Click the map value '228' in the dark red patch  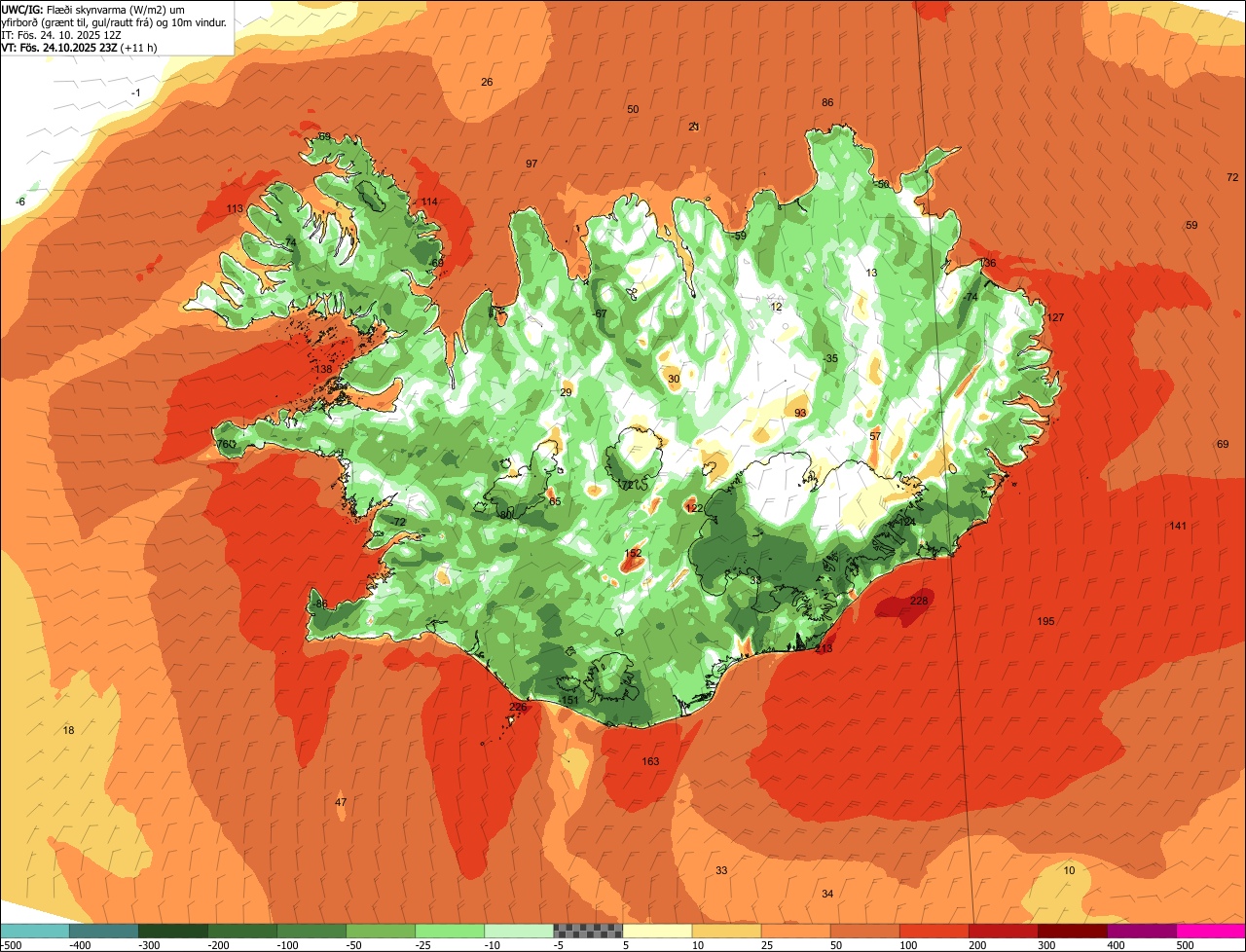919,601
